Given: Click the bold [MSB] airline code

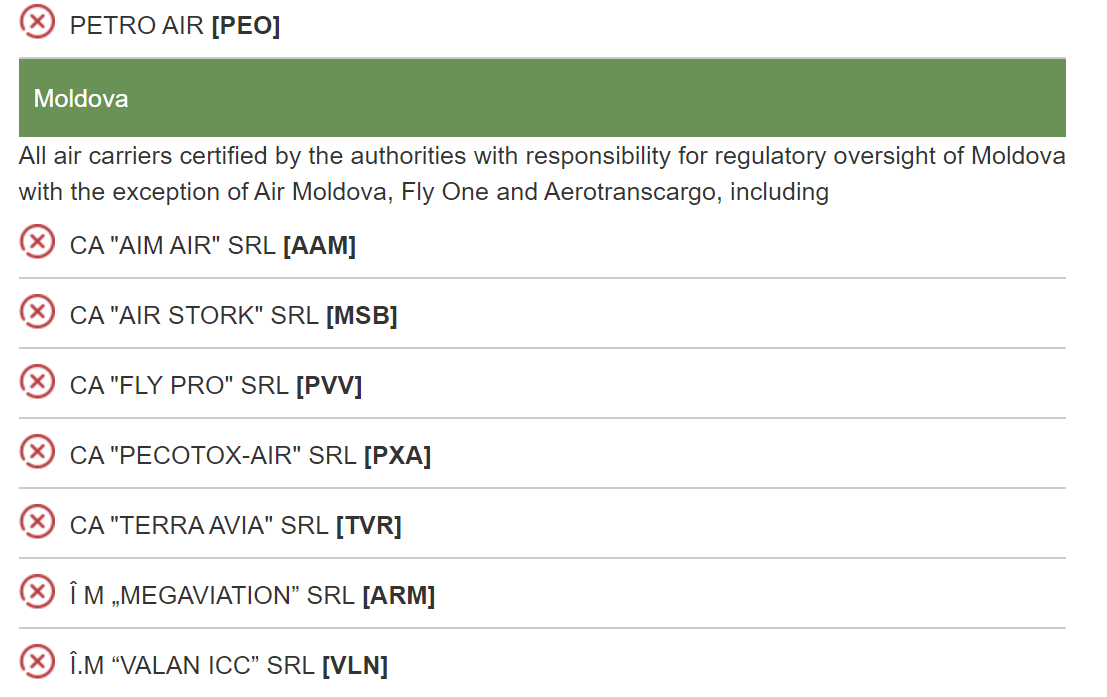Looking at the screenshot, I should click(362, 316).
